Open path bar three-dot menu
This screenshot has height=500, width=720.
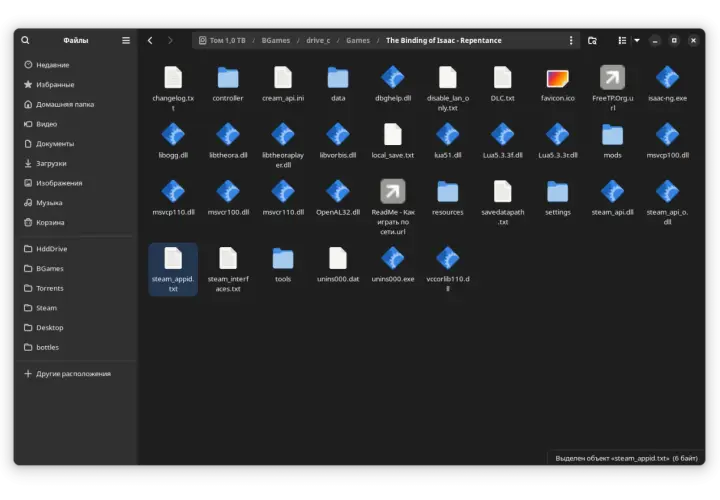pos(571,40)
